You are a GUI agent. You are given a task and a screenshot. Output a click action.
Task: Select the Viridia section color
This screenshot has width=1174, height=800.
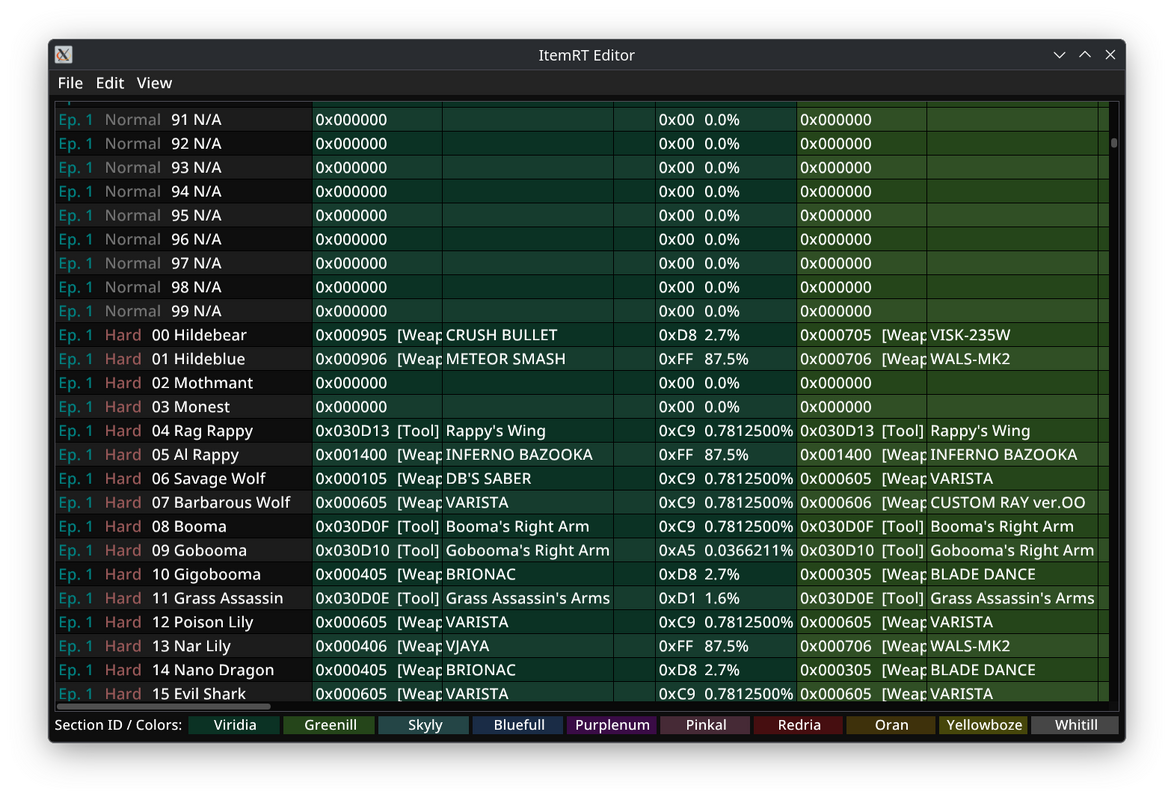[x=233, y=725]
